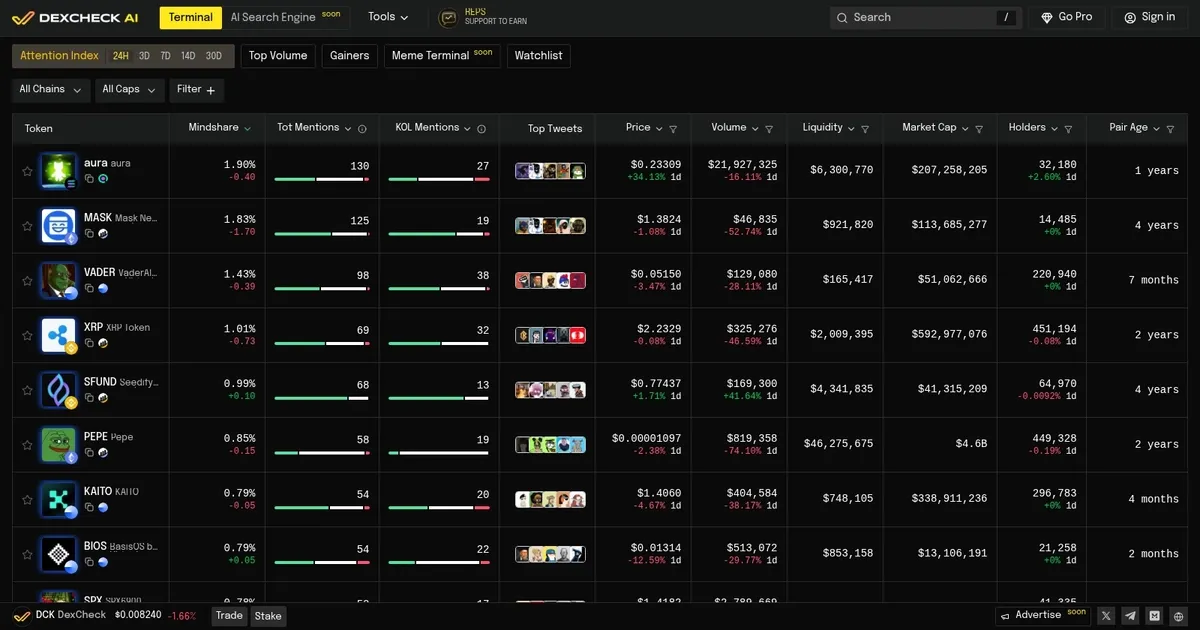This screenshot has width=1200, height=630.
Task: Click the Sign in button
Action: 1150,17
